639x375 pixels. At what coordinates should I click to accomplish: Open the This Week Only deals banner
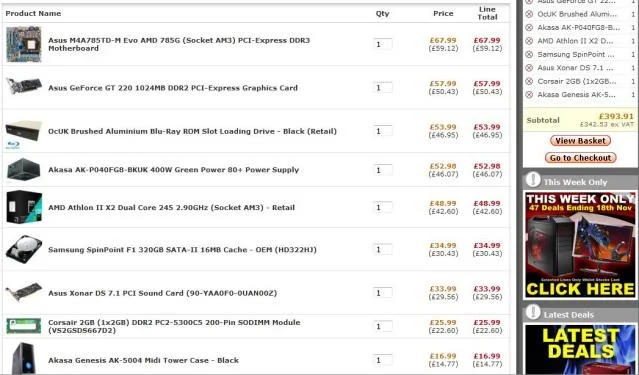coord(580,245)
